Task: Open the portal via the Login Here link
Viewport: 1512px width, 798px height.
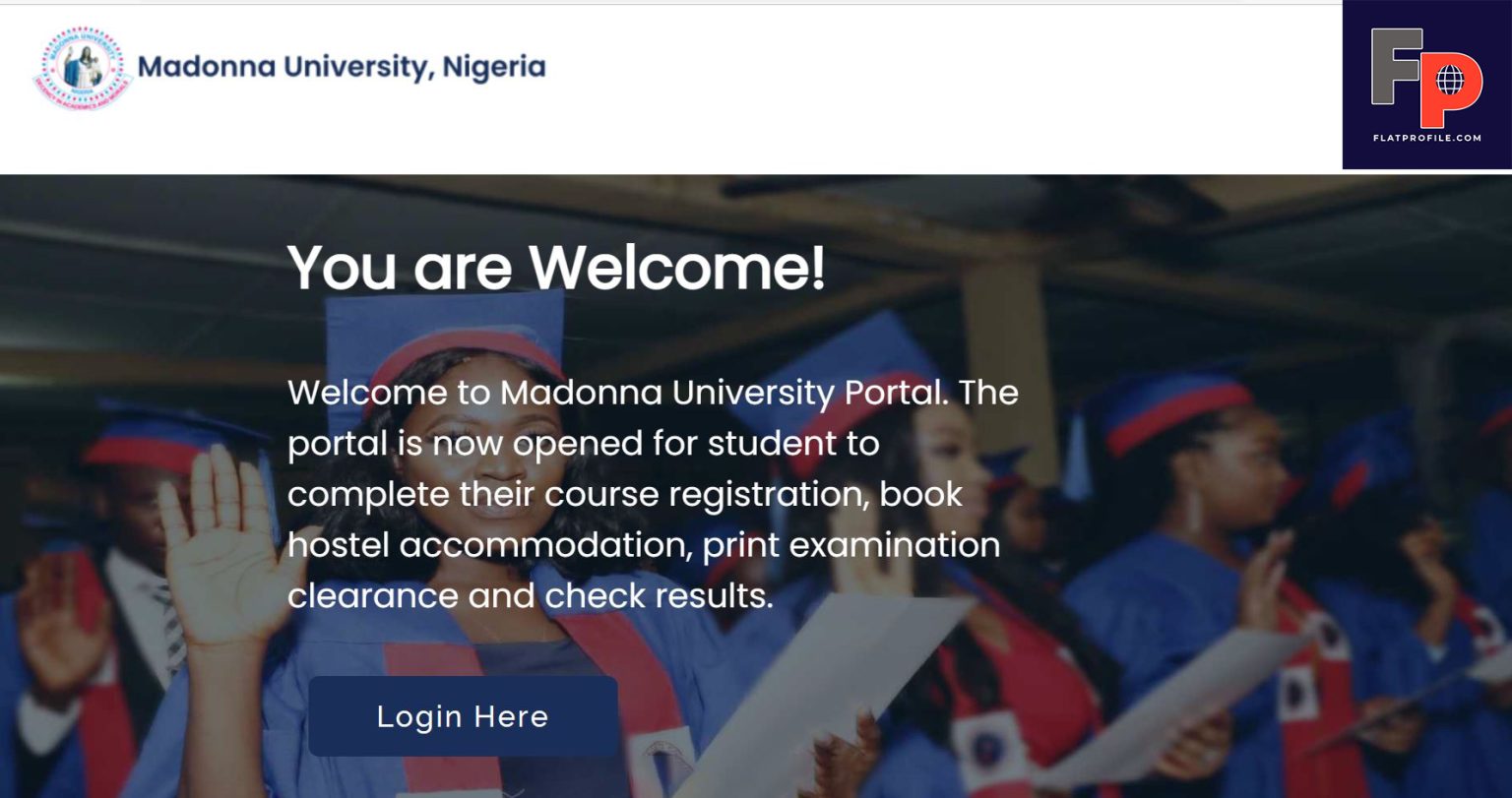Action: pos(462,716)
